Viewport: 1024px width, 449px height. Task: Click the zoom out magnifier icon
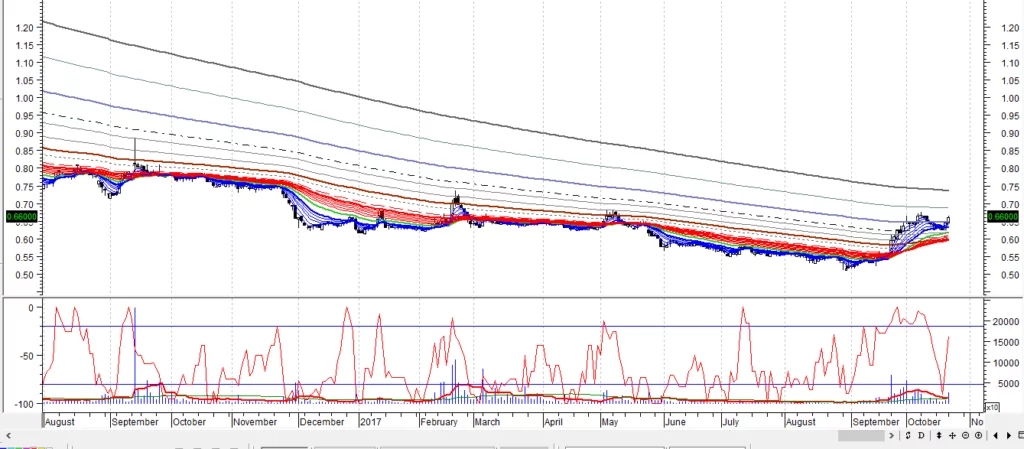coord(965,435)
